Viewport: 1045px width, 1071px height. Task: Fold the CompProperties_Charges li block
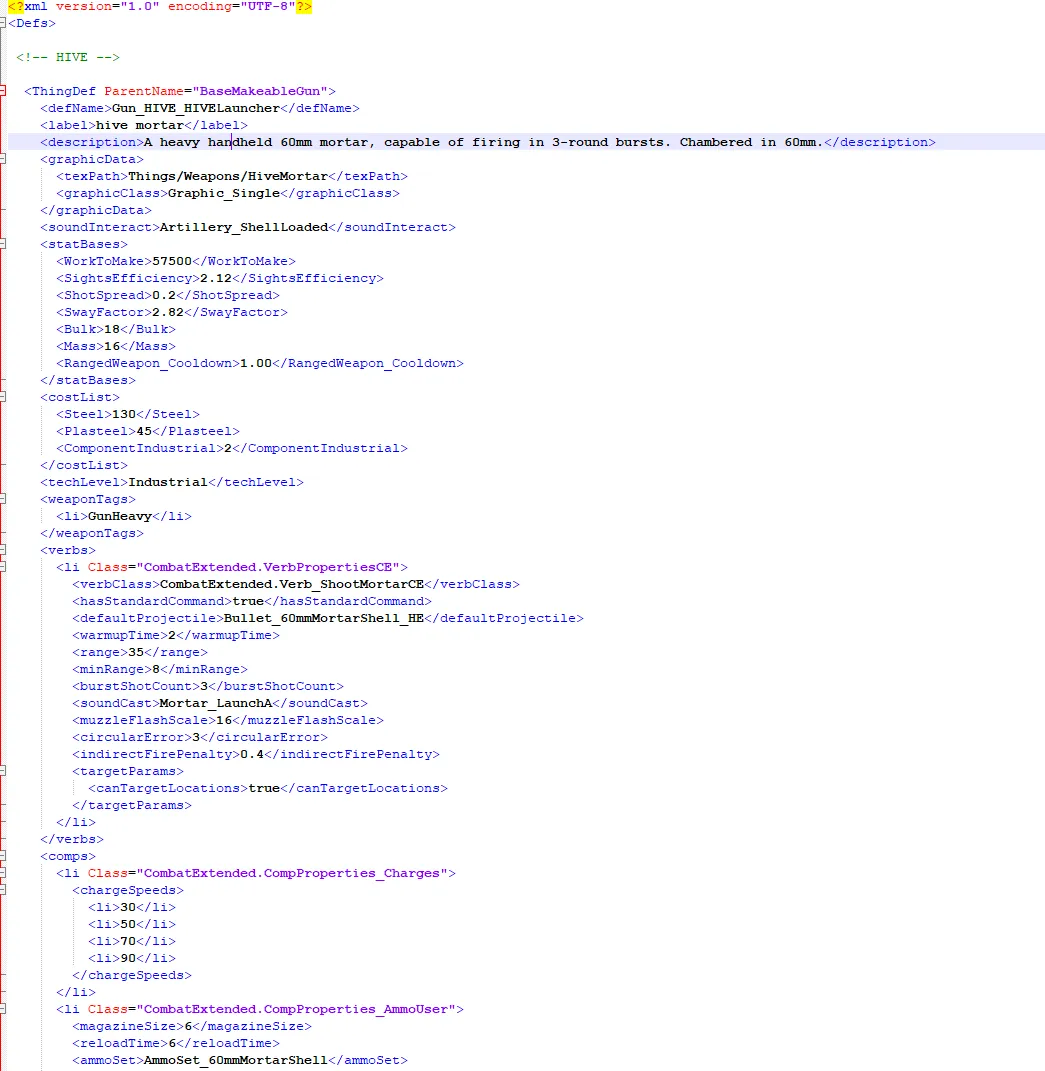click(4, 873)
